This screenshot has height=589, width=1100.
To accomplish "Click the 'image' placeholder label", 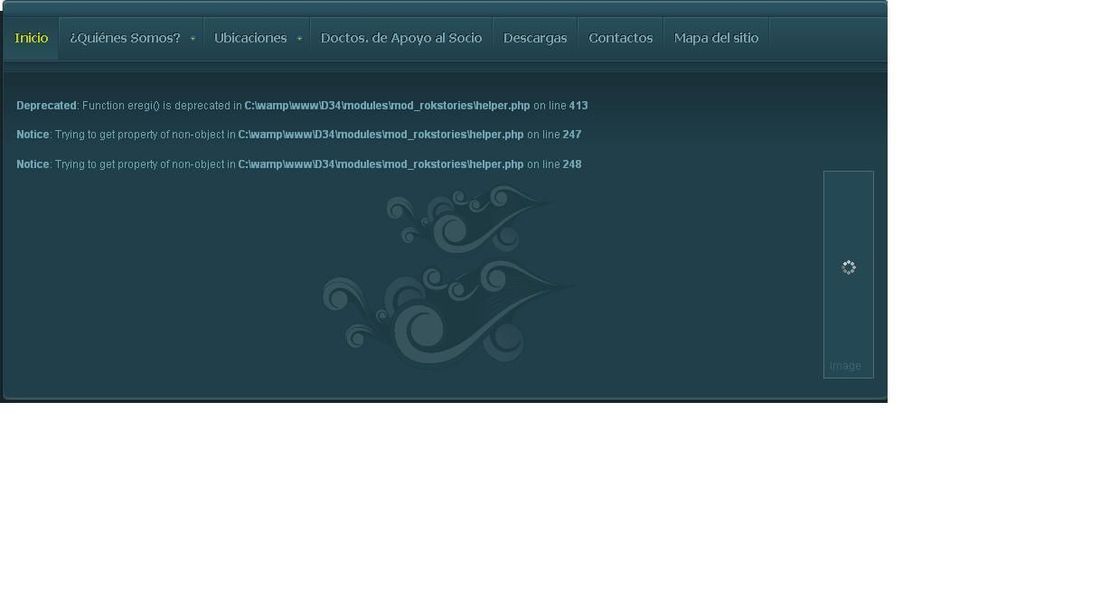I will (845, 365).
